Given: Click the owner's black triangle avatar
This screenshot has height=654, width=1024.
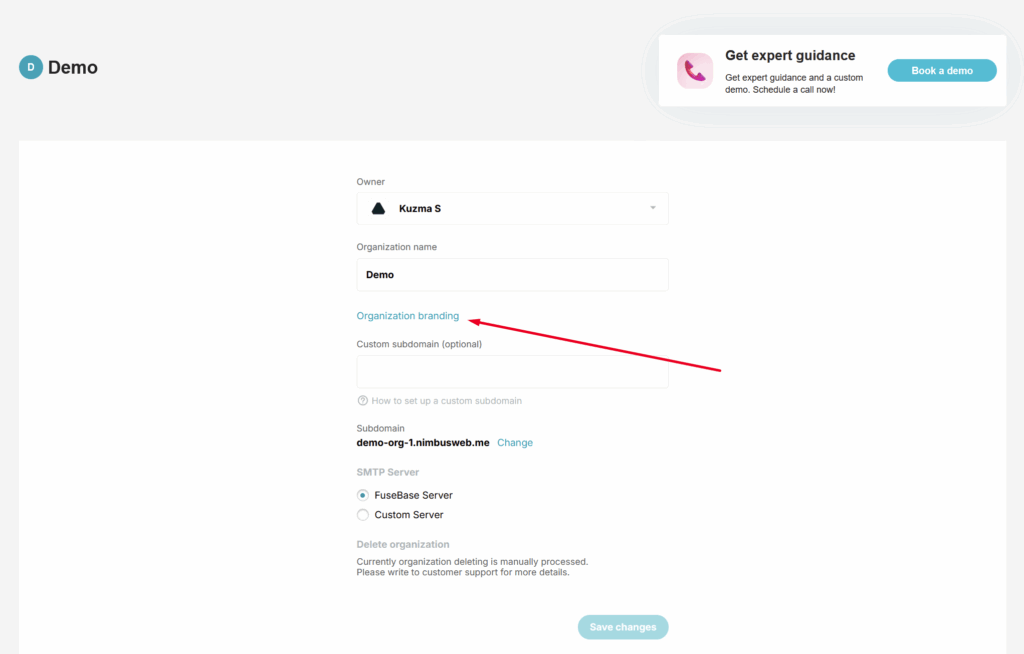Looking at the screenshot, I should (379, 209).
